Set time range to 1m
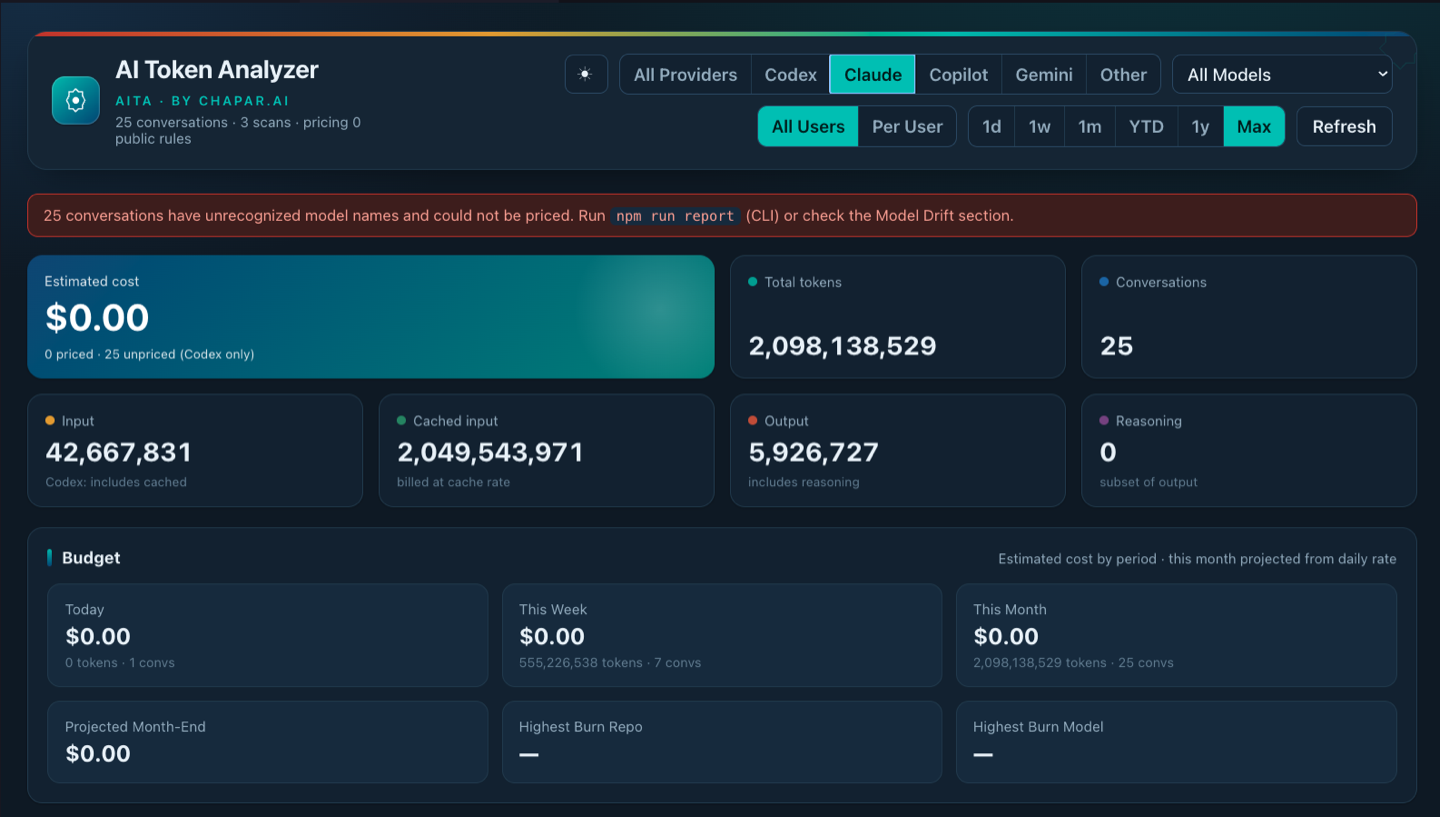 coord(1089,127)
